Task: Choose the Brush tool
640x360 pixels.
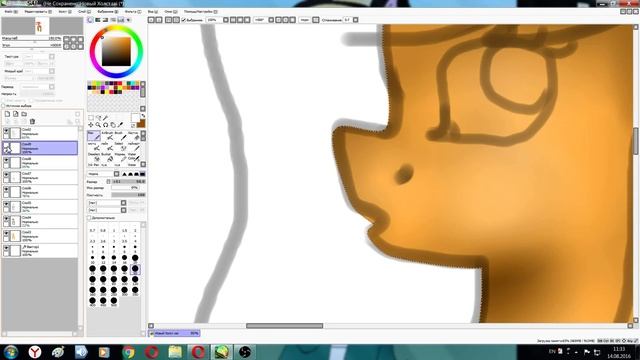Action: tap(120, 136)
